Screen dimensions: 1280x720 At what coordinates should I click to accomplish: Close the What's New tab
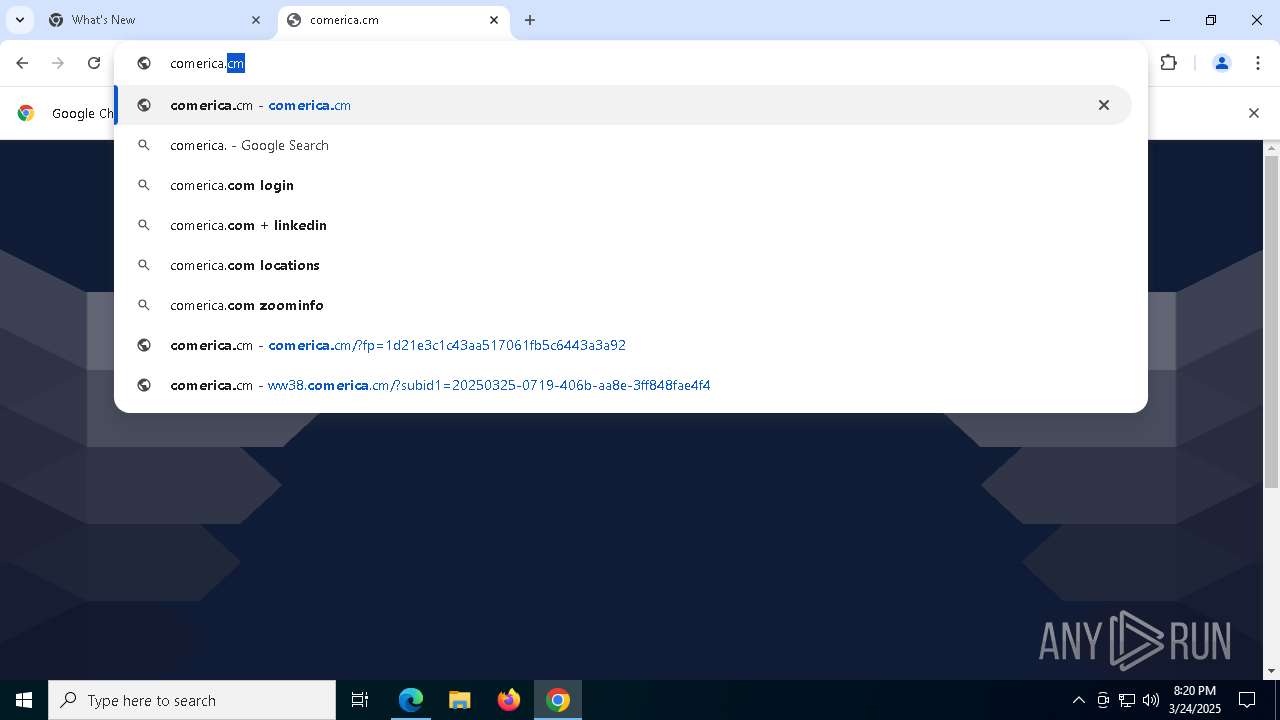pyautogui.click(x=256, y=20)
